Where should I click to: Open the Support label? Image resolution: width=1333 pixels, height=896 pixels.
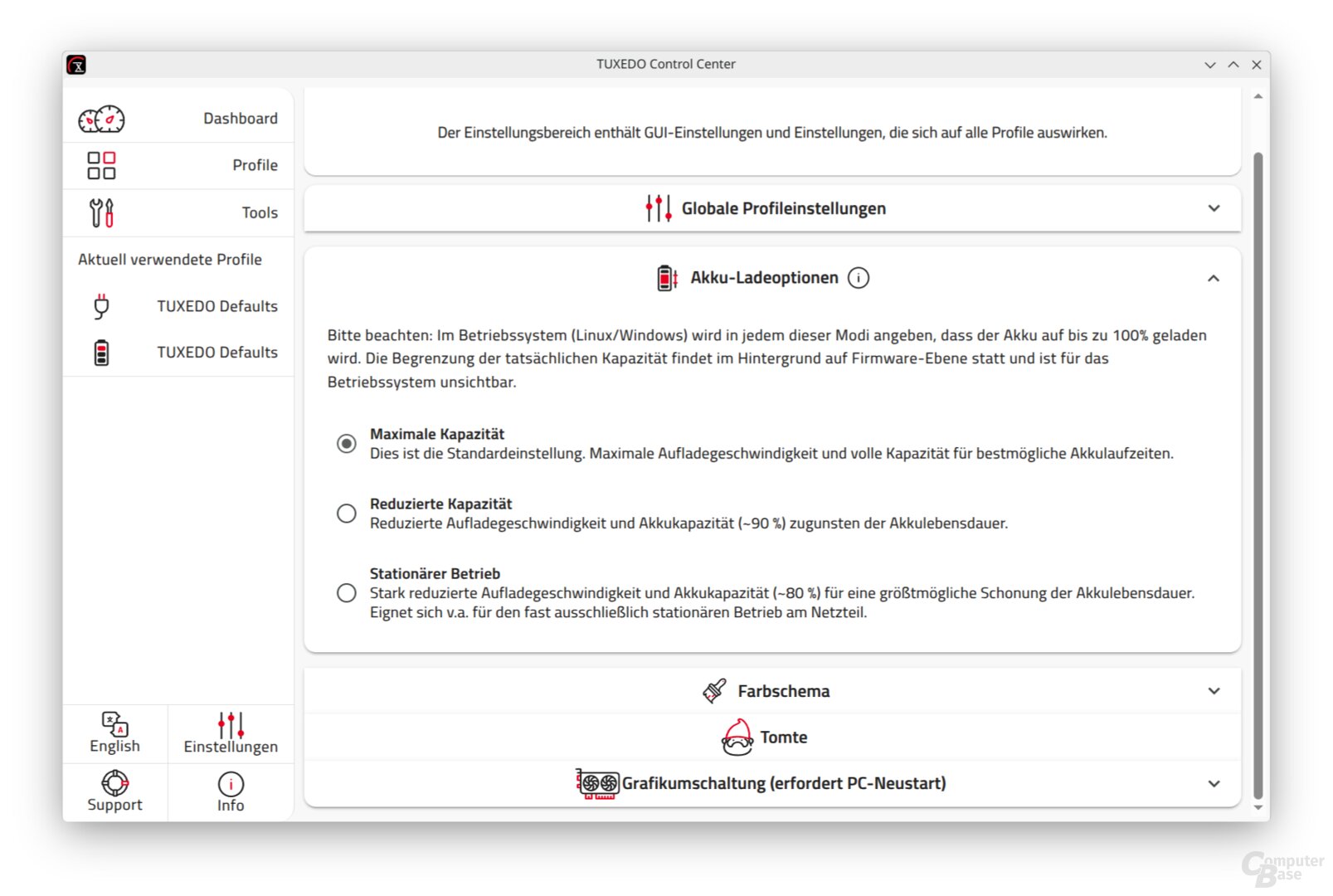114,805
